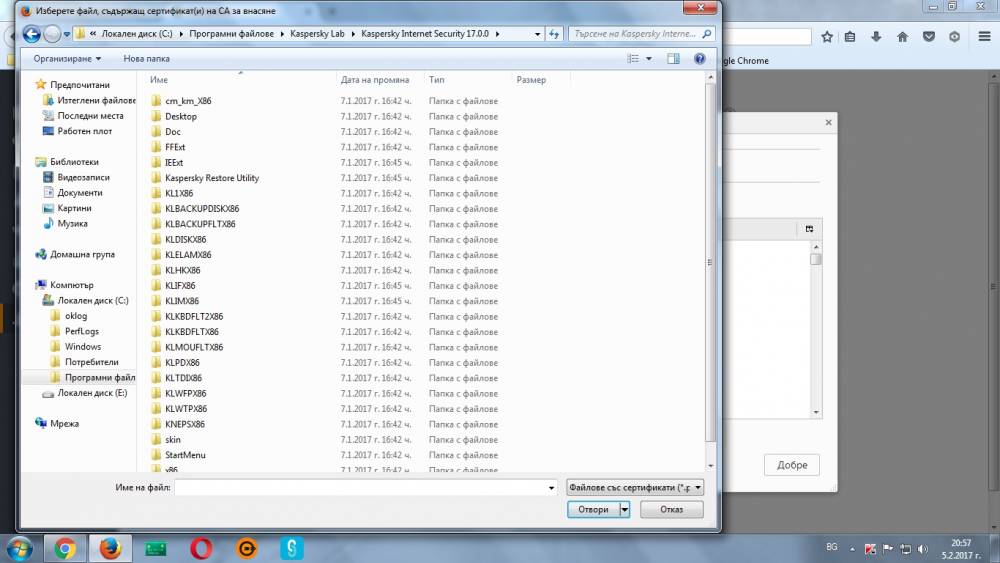Image resolution: width=1000 pixels, height=563 pixels.
Task: Open help with the question mark icon
Action: (700, 59)
